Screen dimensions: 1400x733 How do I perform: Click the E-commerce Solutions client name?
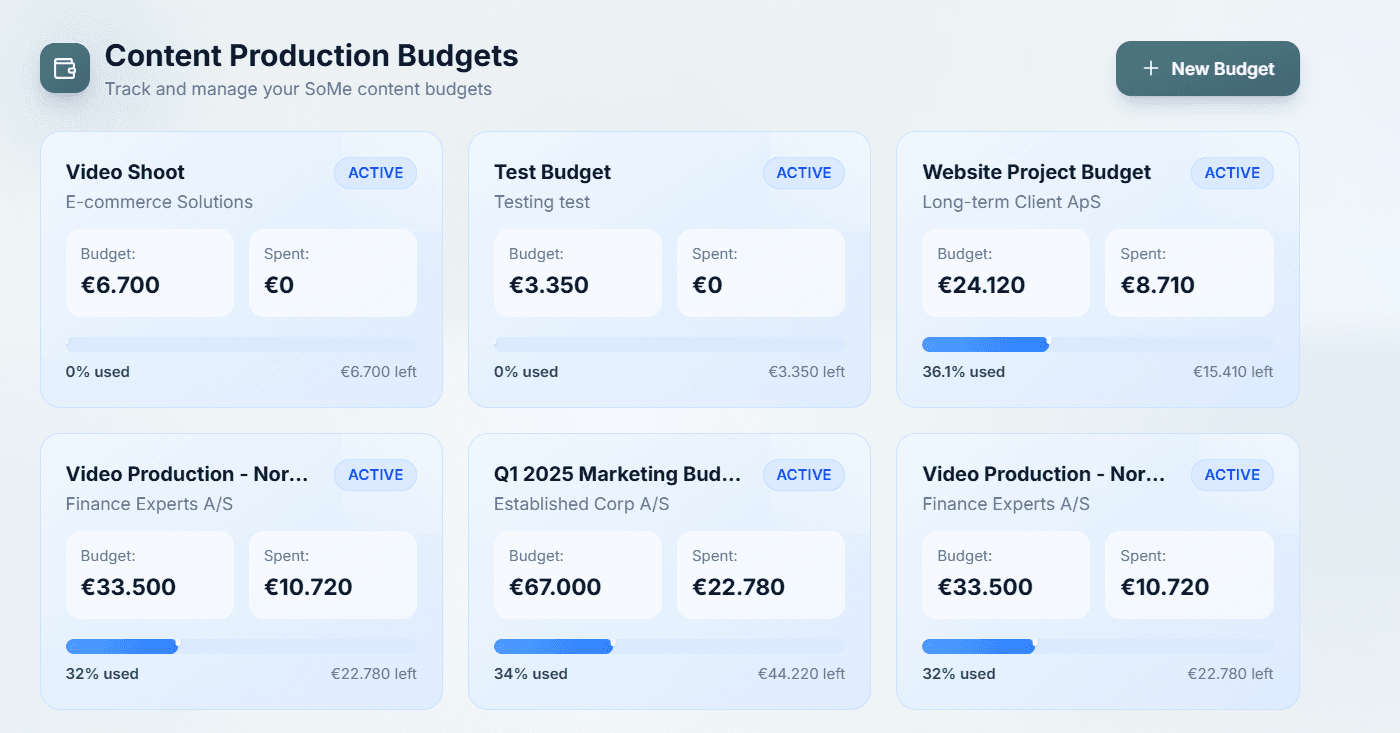158,202
